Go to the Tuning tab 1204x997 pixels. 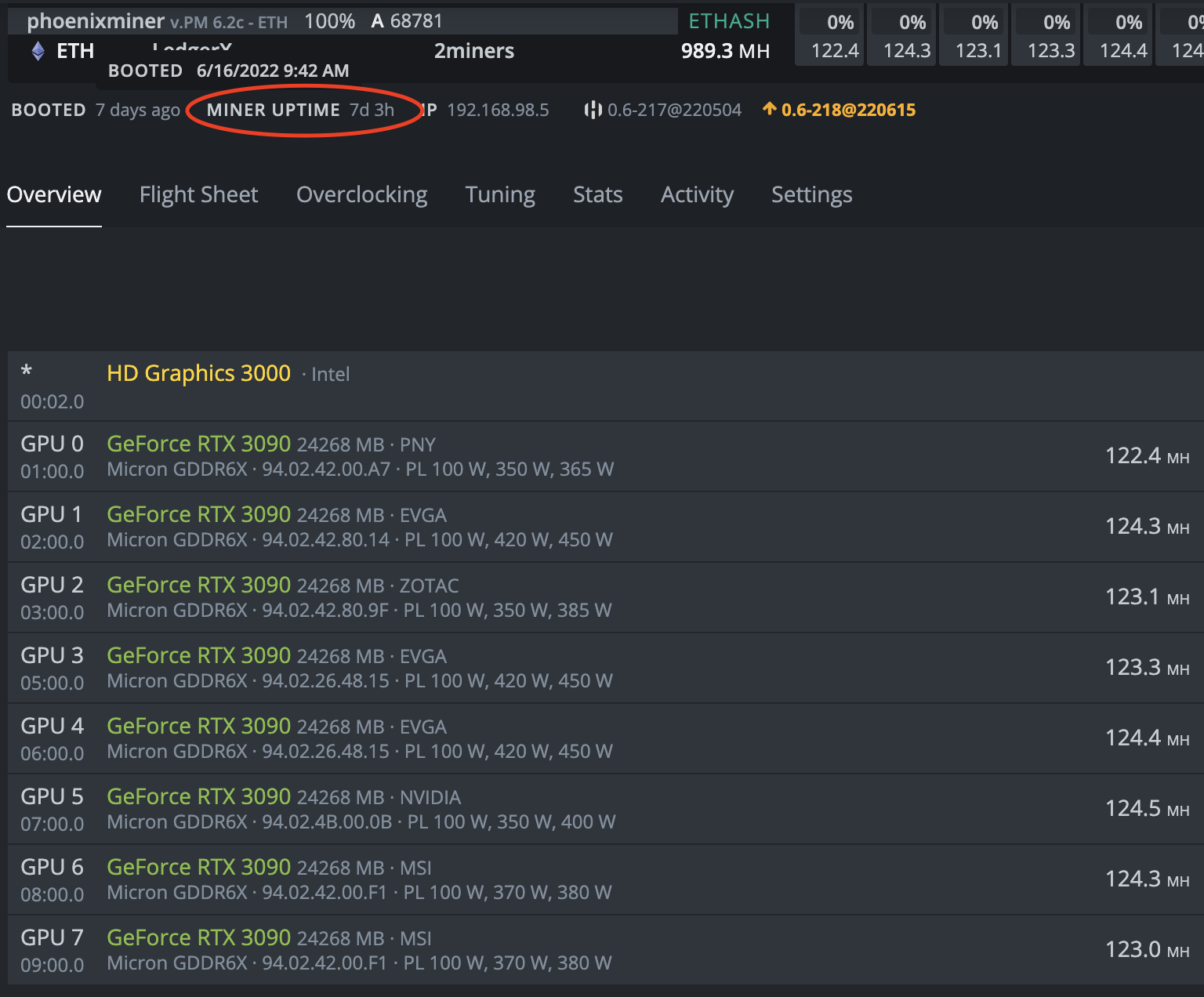pyautogui.click(x=500, y=194)
